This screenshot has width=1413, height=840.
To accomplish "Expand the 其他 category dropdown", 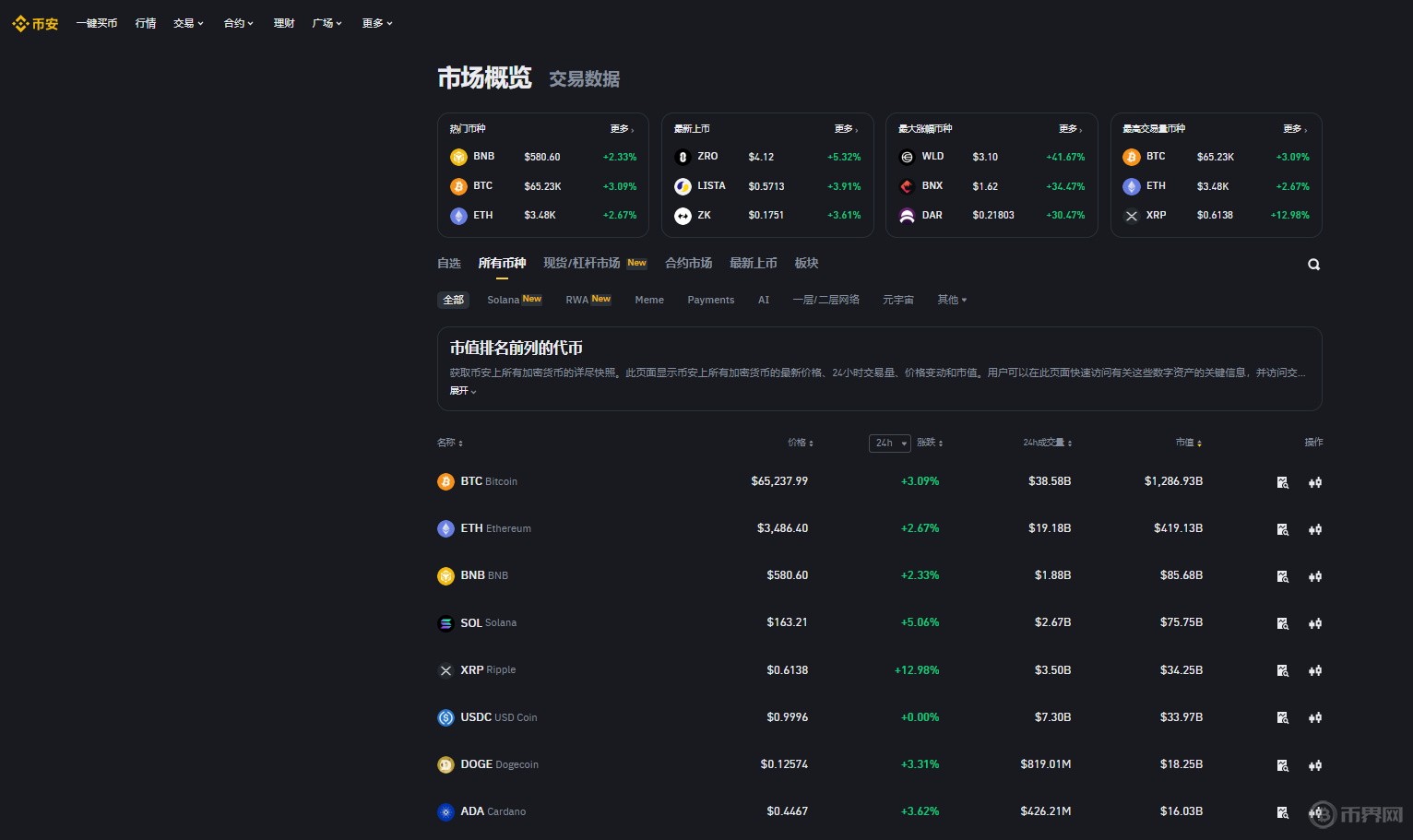I will coord(952,300).
